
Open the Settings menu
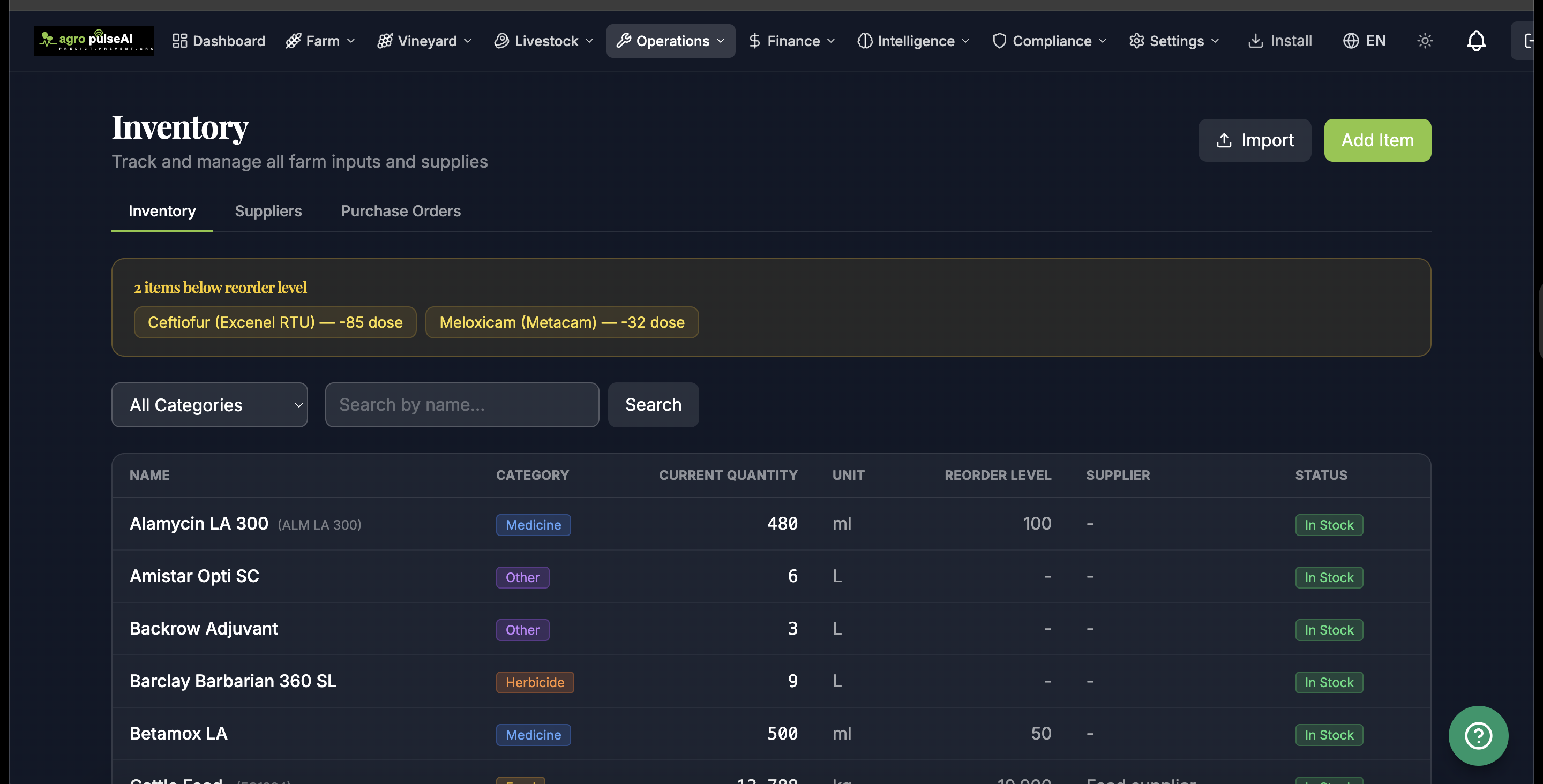pyautogui.click(x=1174, y=41)
